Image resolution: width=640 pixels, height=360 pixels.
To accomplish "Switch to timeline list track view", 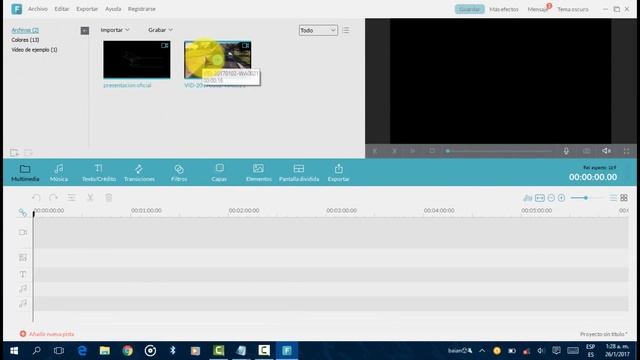I will tap(613, 198).
